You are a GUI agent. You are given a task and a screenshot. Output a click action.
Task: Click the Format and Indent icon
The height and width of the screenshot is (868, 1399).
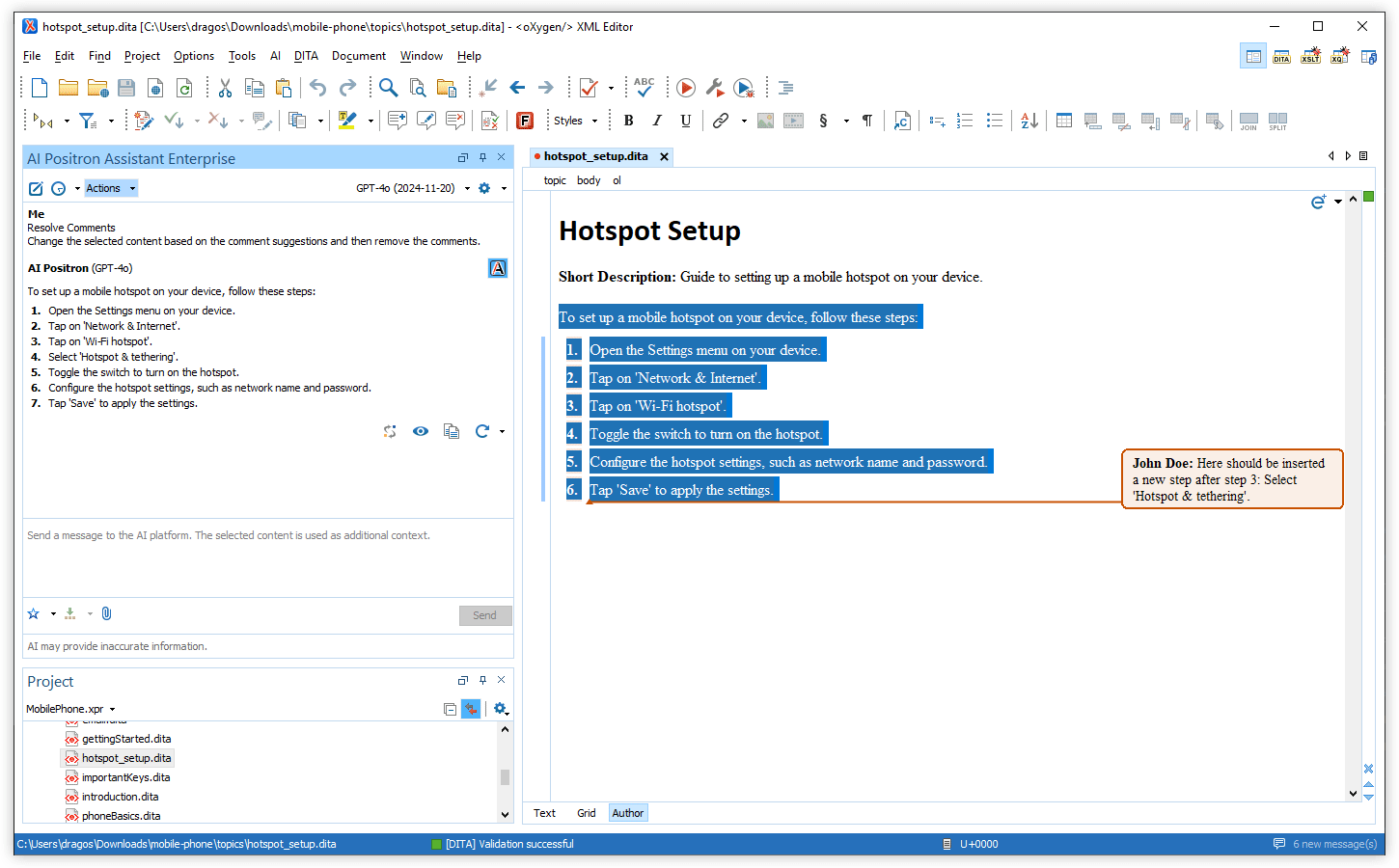point(786,88)
